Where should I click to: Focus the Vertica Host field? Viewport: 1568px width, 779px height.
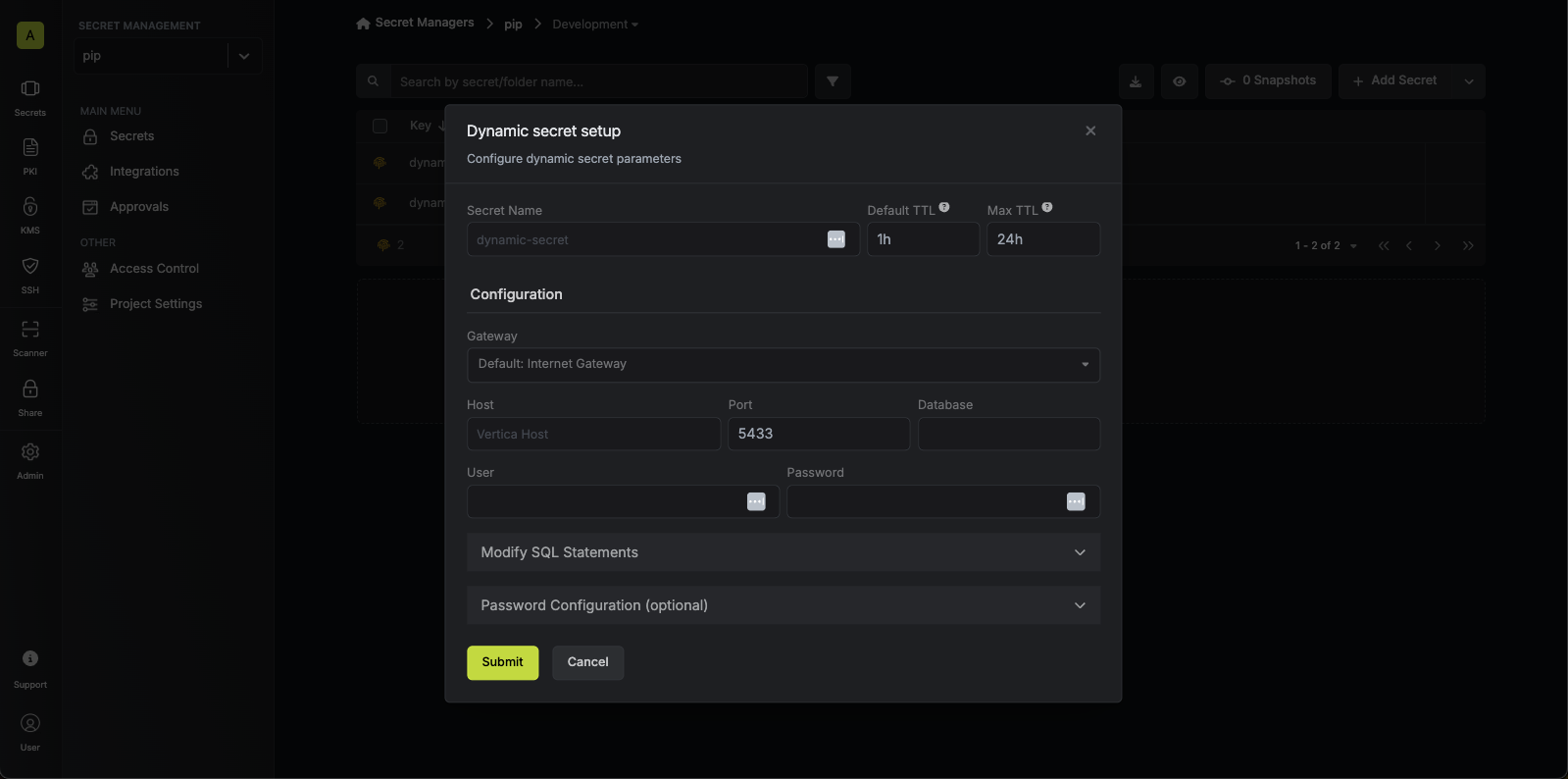pos(594,434)
